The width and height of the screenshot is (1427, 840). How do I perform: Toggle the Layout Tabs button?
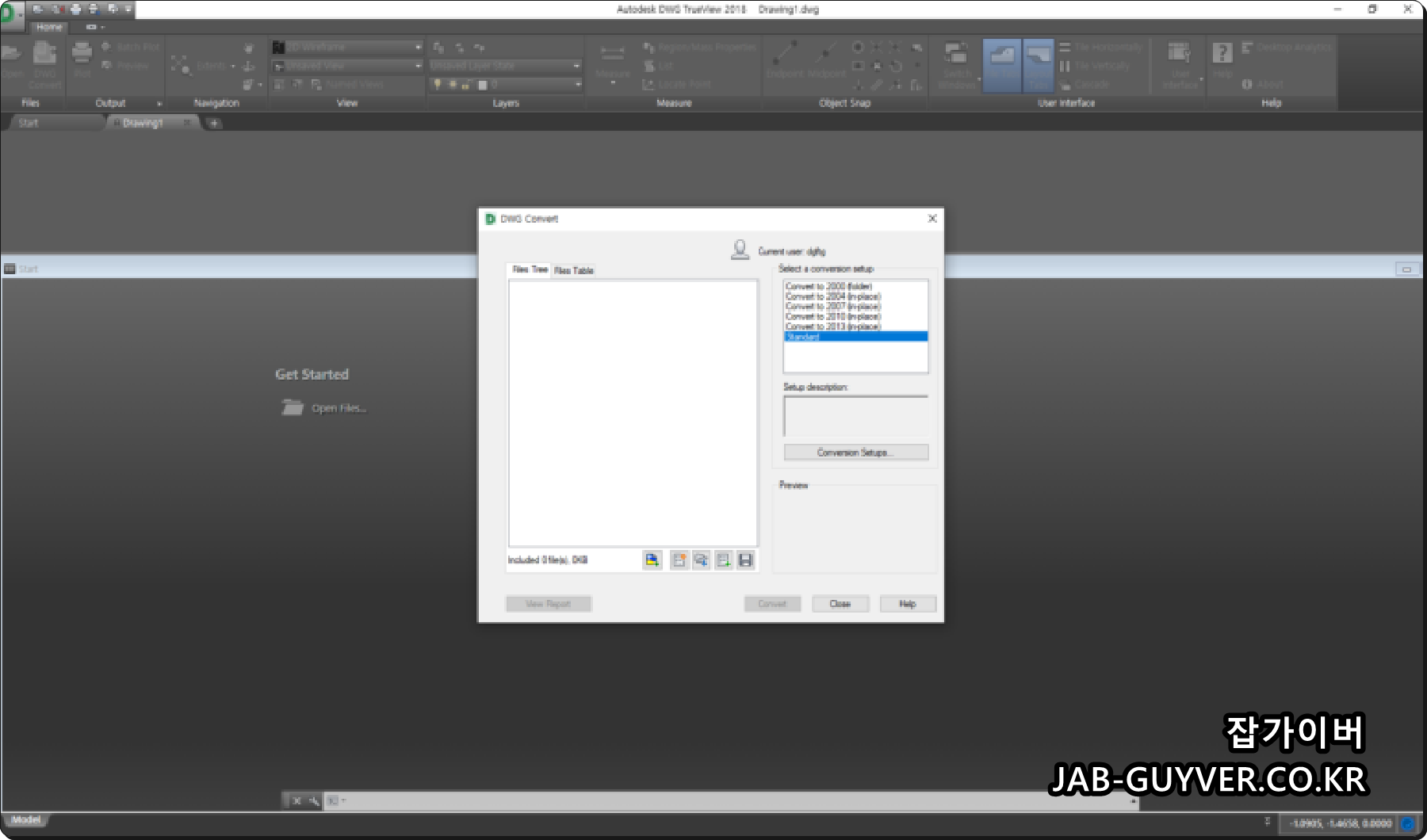click(1039, 65)
